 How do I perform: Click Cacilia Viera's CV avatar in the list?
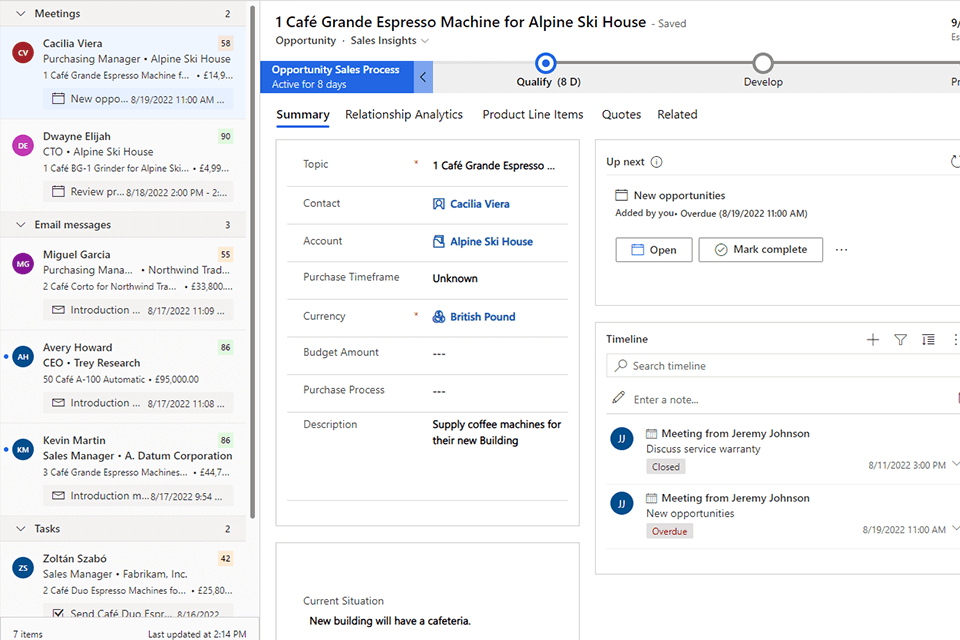22,53
